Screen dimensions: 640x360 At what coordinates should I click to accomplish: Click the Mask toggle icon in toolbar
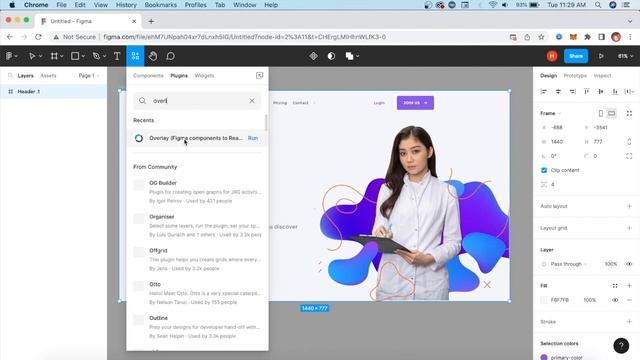coord(331,56)
